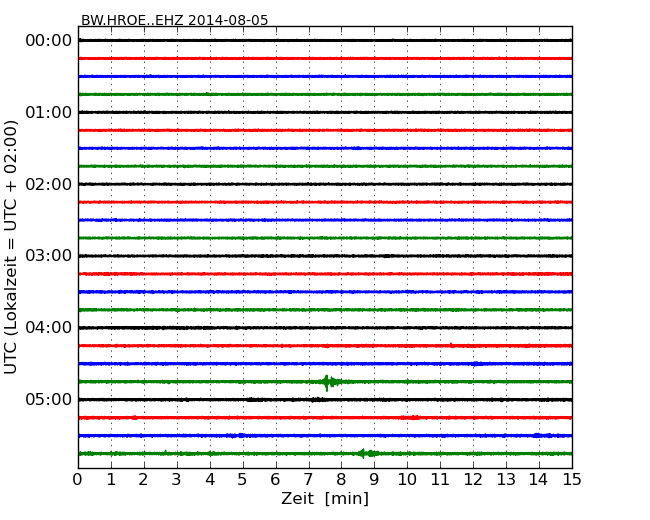Click x-axis tick label 9

374,480
